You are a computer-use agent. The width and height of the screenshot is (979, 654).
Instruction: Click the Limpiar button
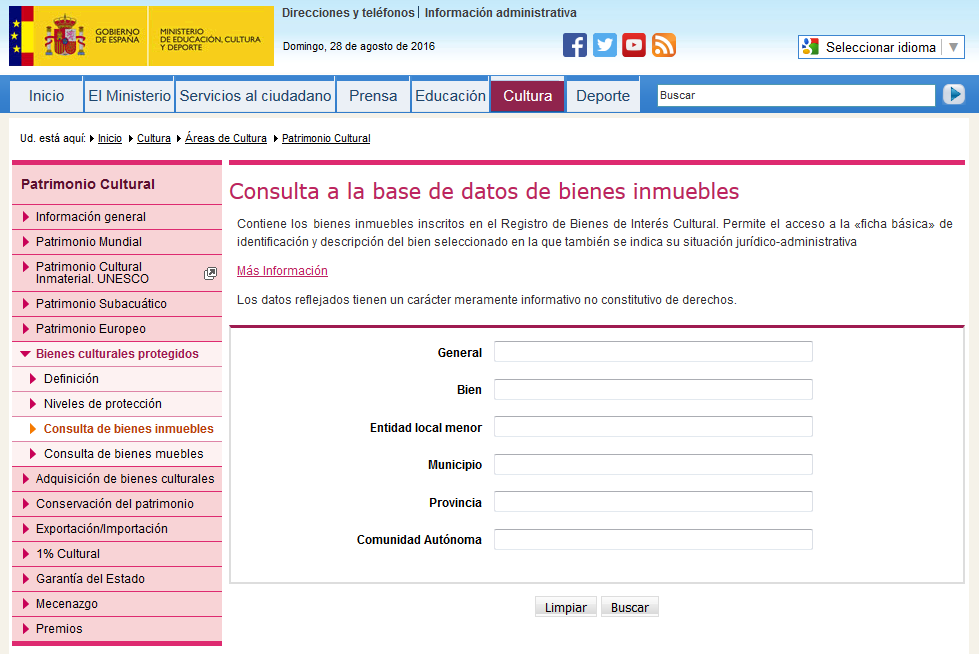566,607
